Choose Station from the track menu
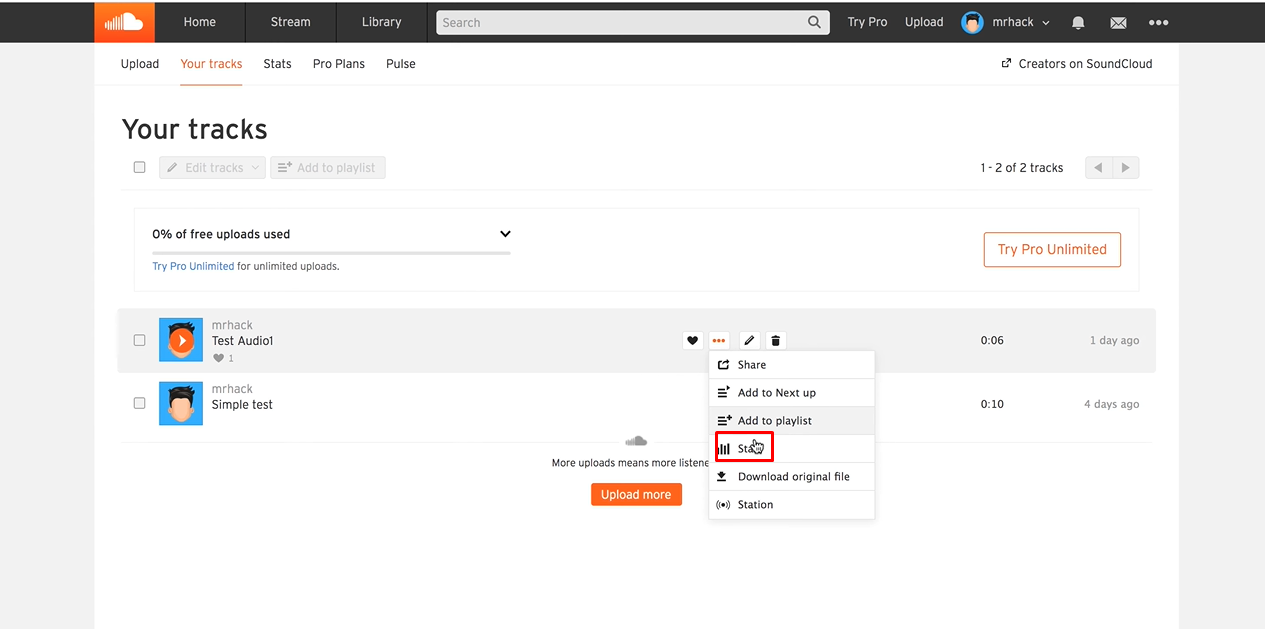 click(792, 505)
